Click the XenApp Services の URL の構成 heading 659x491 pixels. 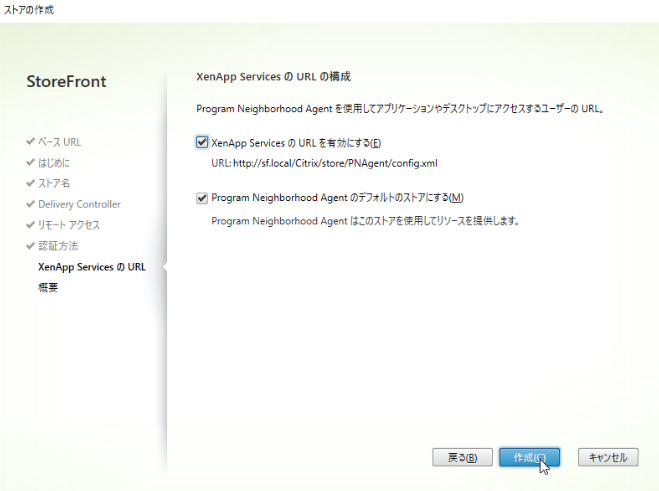point(273,77)
